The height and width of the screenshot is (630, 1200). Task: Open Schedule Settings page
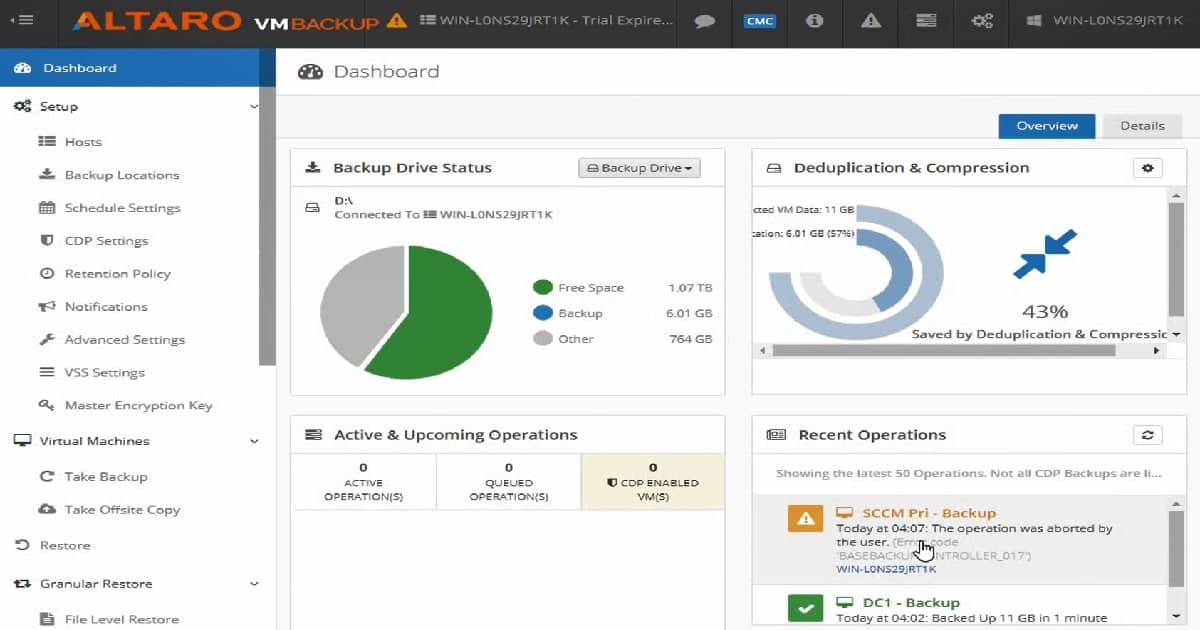tap(122, 208)
